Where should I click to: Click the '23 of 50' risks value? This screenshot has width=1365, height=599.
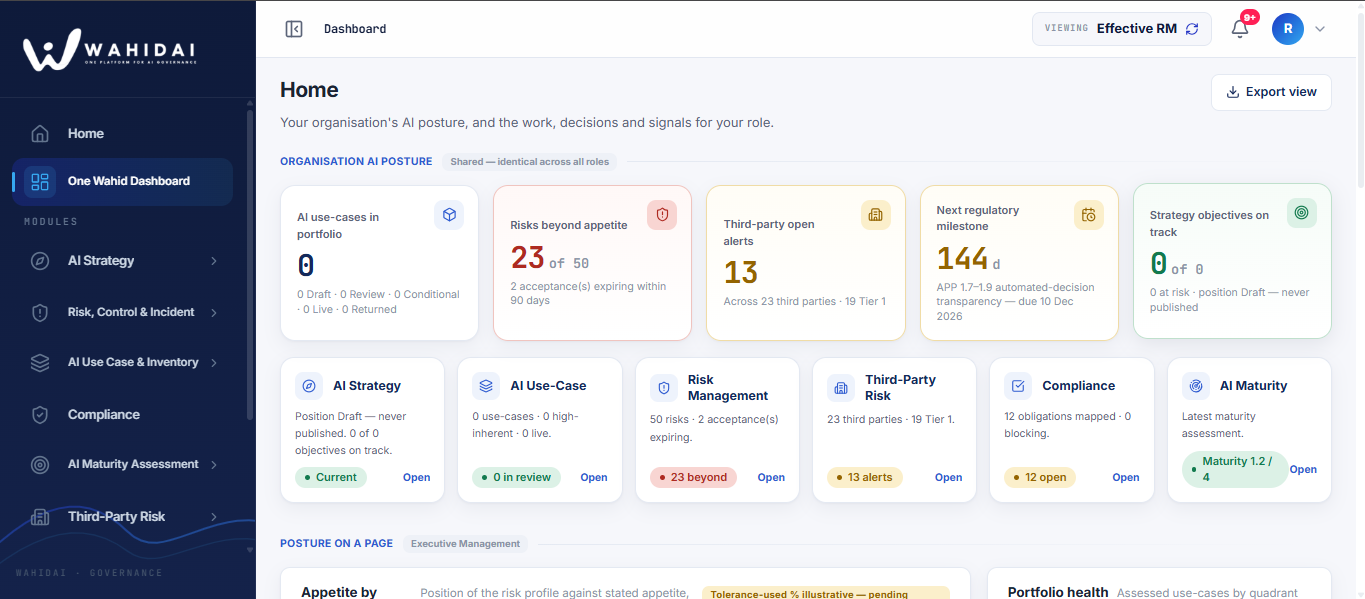[550, 259]
